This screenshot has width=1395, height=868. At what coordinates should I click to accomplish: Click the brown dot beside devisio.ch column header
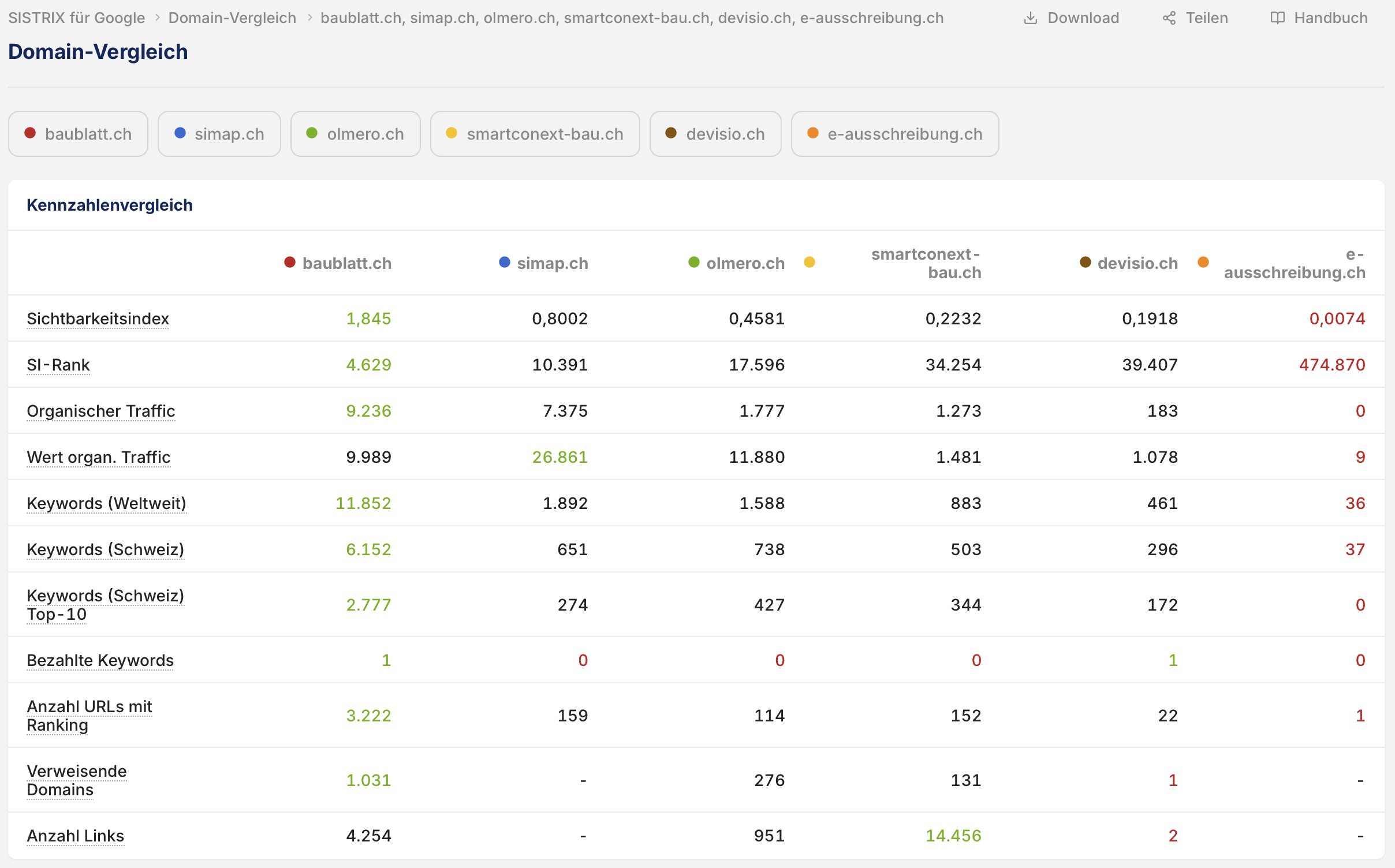click(x=1086, y=263)
